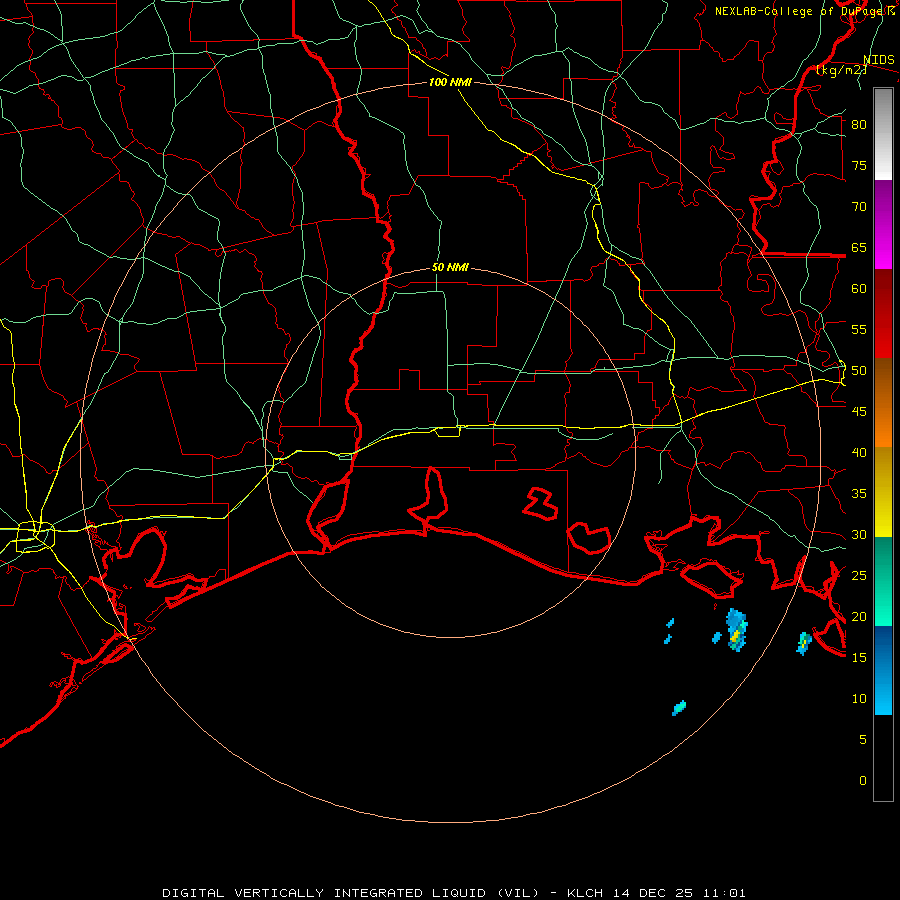The height and width of the screenshot is (900, 900).
Task: Click the small echo next to the eastern coastline
Action: (804, 643)
